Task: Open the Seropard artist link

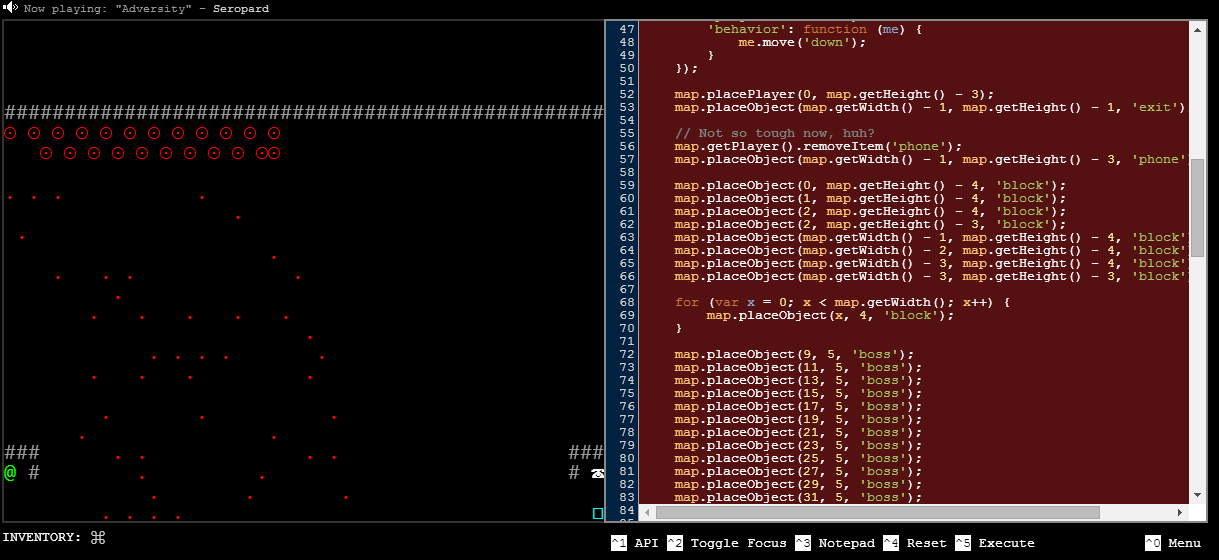Action: (241, 9)
